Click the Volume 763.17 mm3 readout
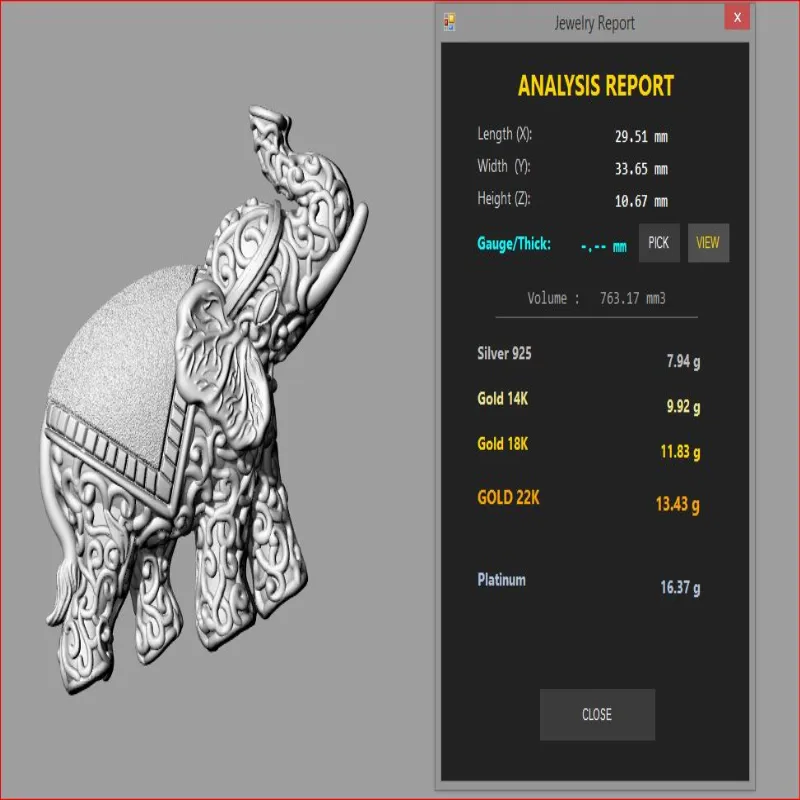800x800 pixels. tap(596, 298)
